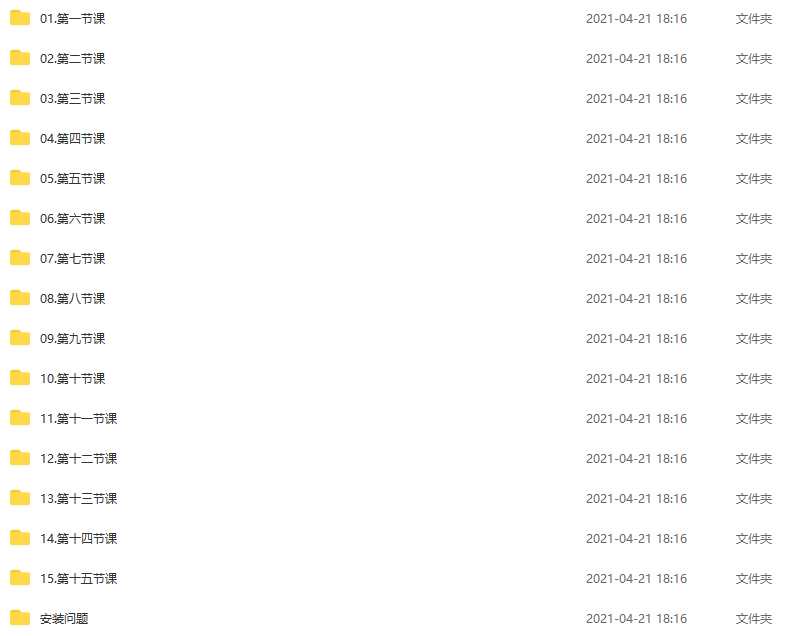Screen dimensions: 804x636
Task: Click folder icon beside 05.第五节课
Action: tap(20, 178)
